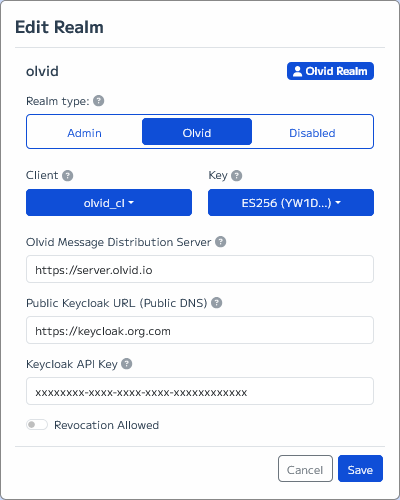Click help icon beside Key label
Viewport: 400px width, 500px height.
(x=237, y=175)
